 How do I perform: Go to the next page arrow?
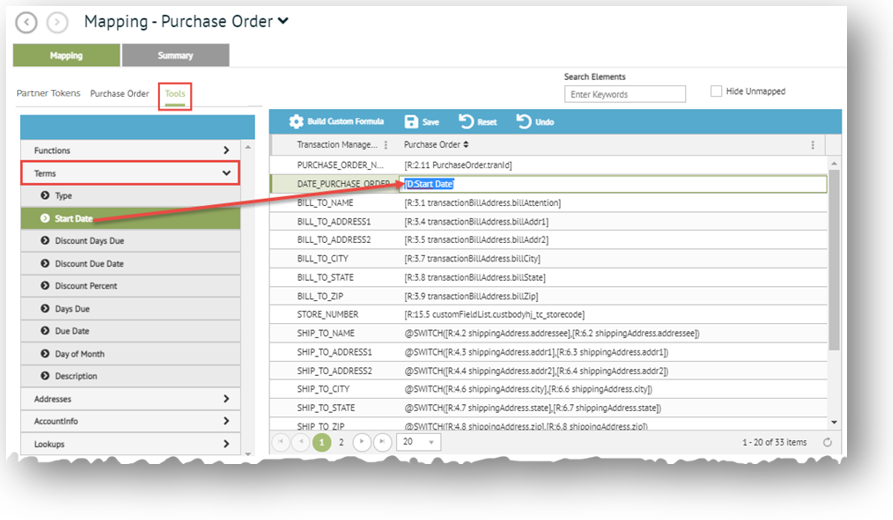362,441
